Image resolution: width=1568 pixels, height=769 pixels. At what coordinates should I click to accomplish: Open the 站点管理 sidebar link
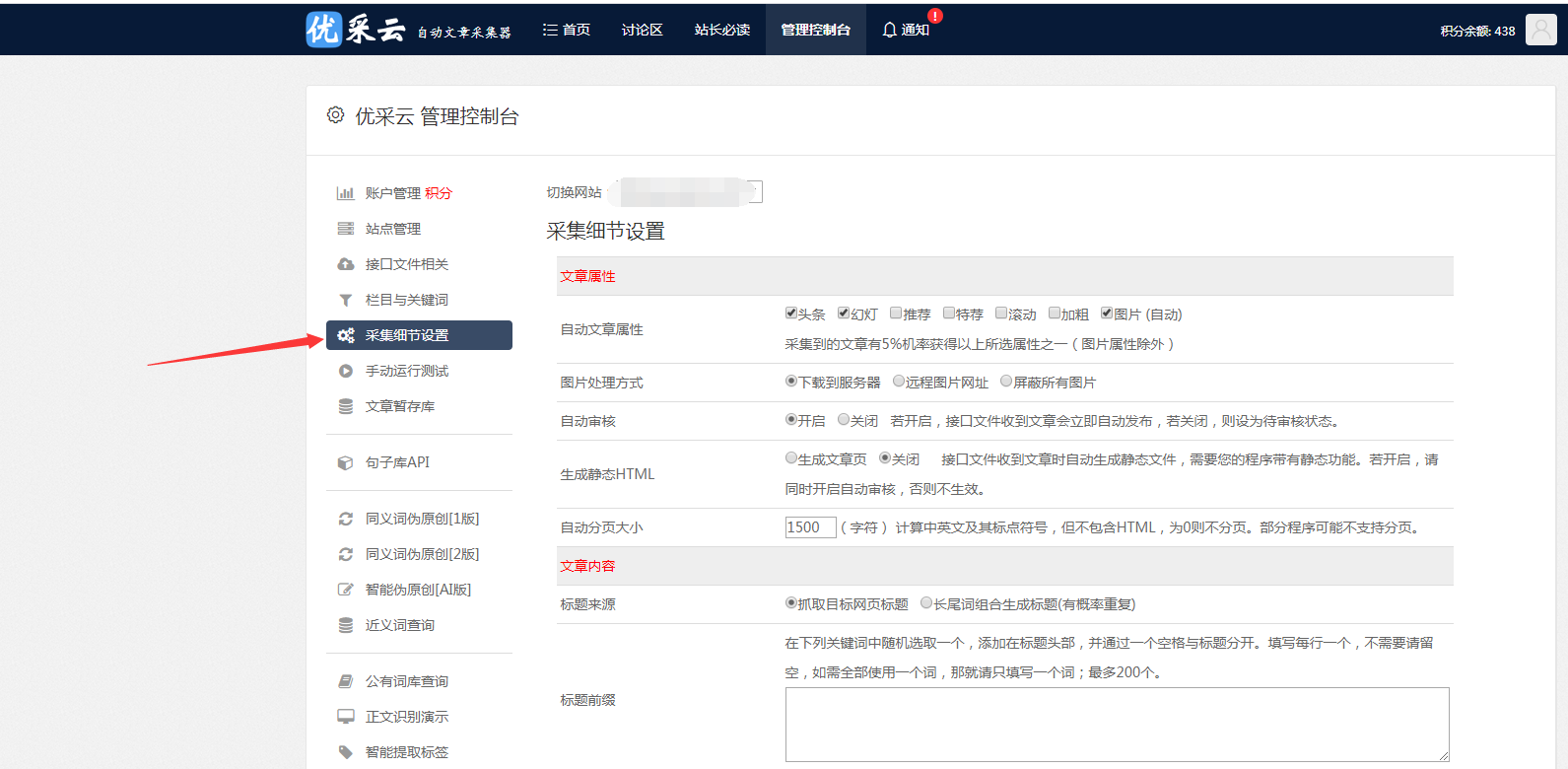[x=392, y=229]
